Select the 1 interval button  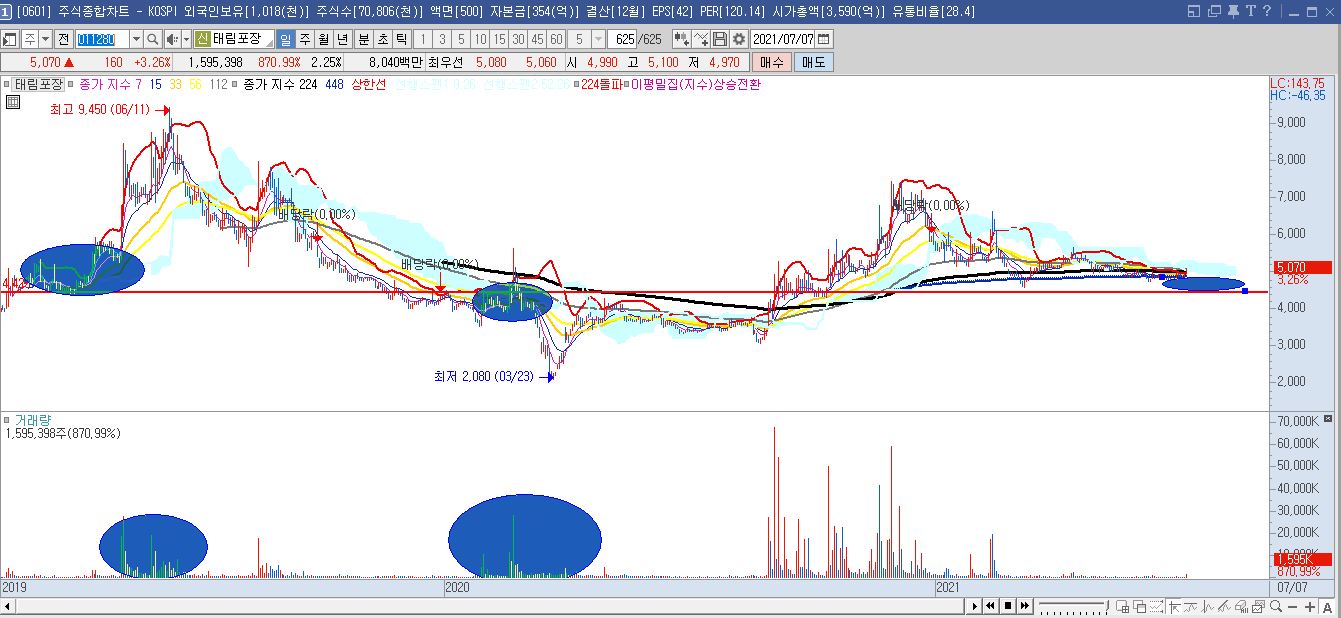423,39
